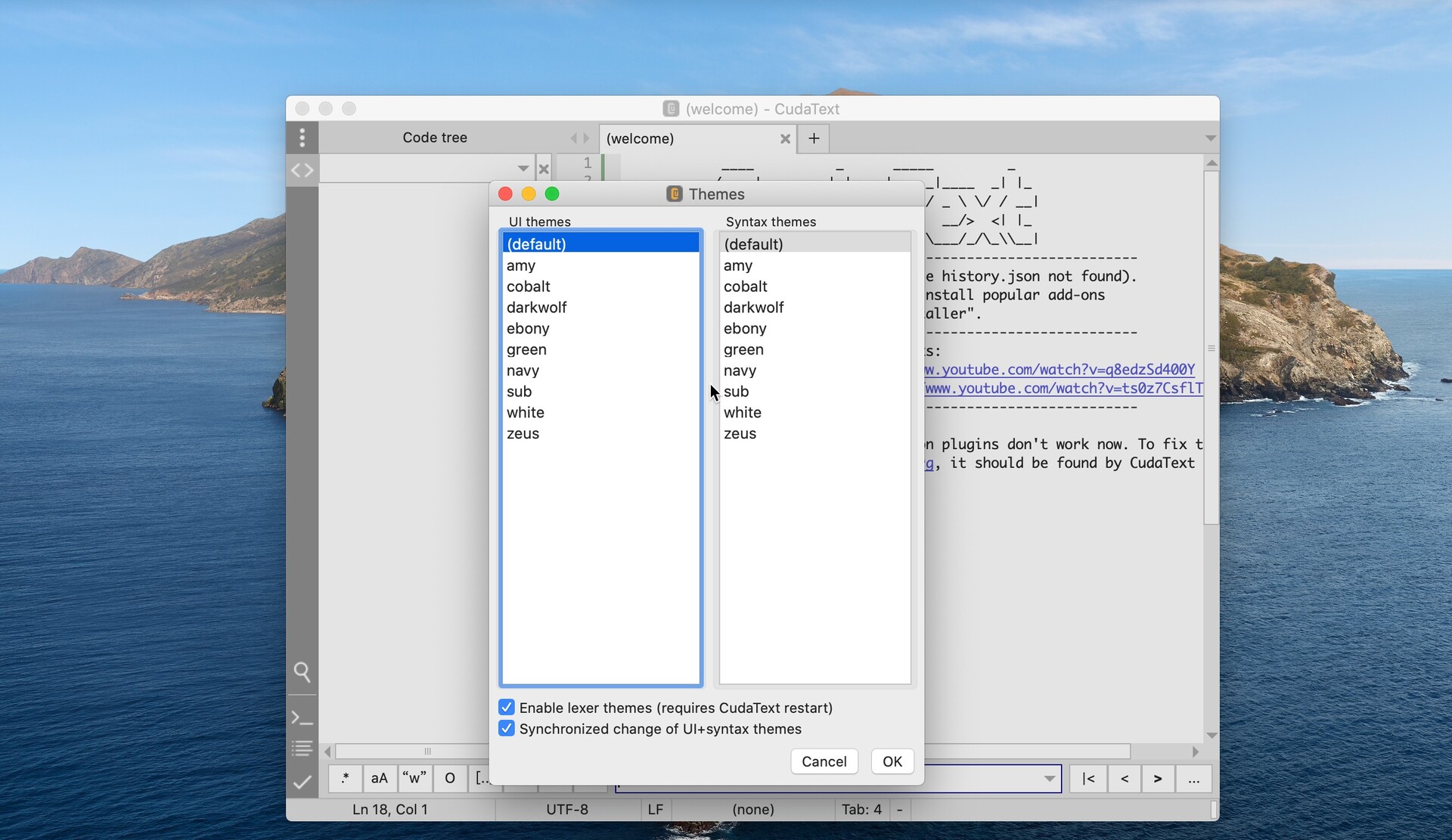Open the find field history dropdown

1050,779
